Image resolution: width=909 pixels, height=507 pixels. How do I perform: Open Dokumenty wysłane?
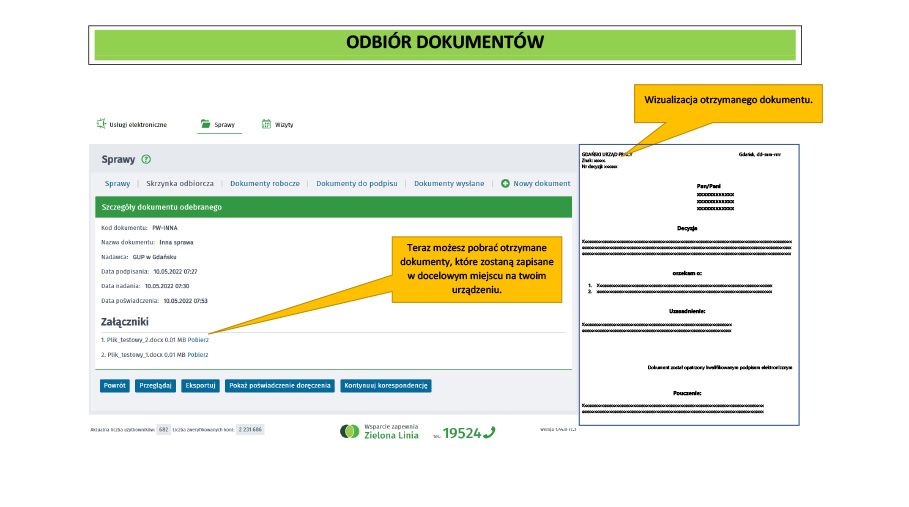pos(449,183)
